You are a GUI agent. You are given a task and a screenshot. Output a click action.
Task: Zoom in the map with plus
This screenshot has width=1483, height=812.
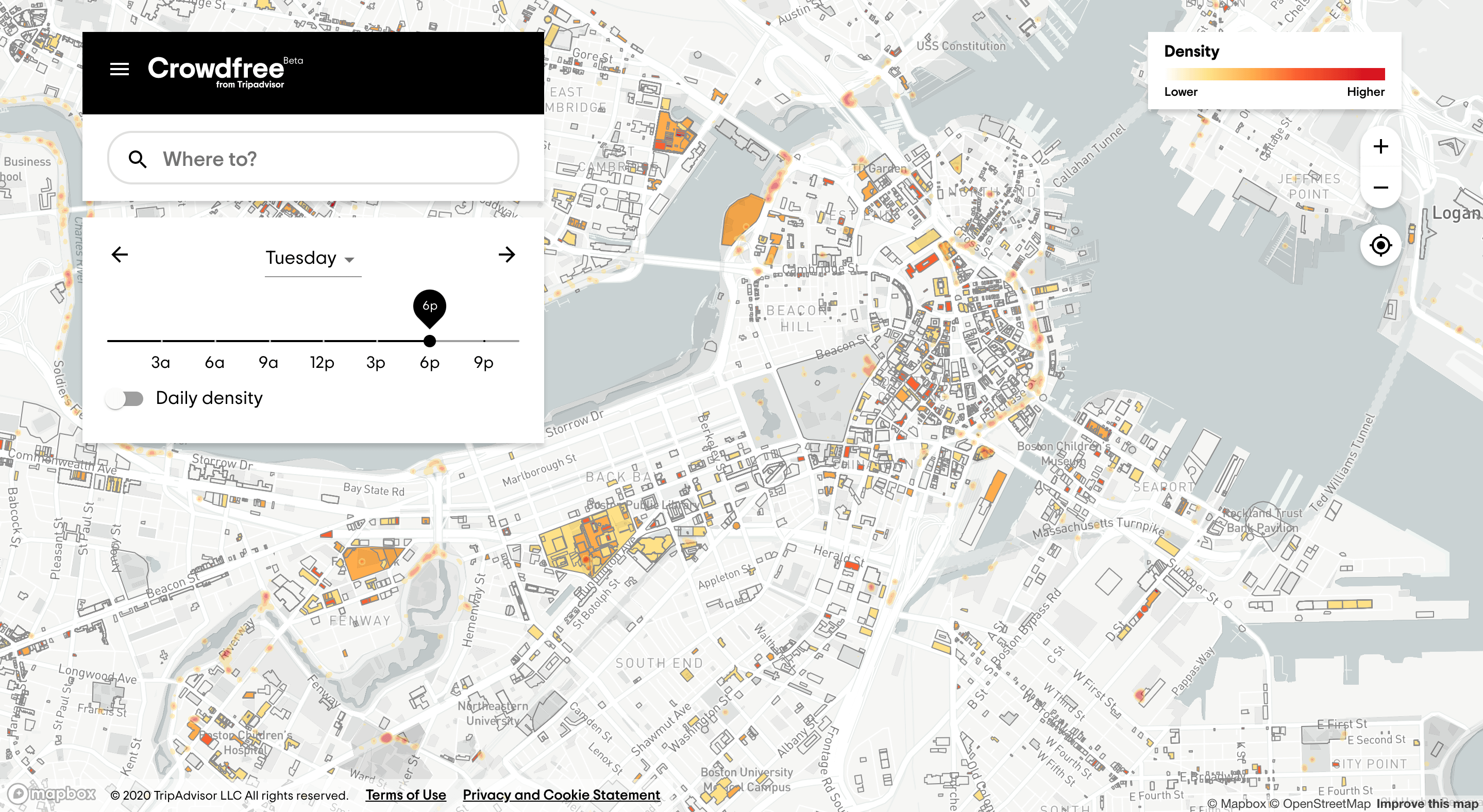(x=1380, y=146)
